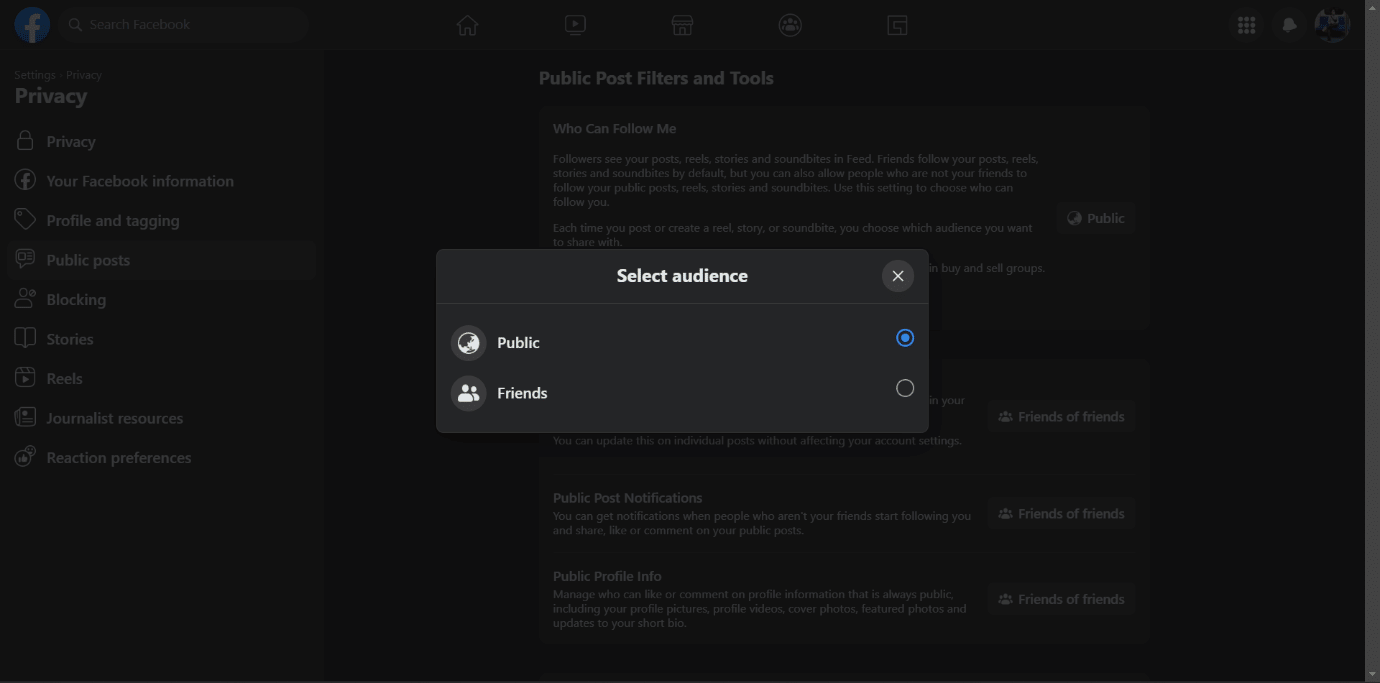Open the Groups icon in top bar
1380x683 pixels.
tap(790, 26)
